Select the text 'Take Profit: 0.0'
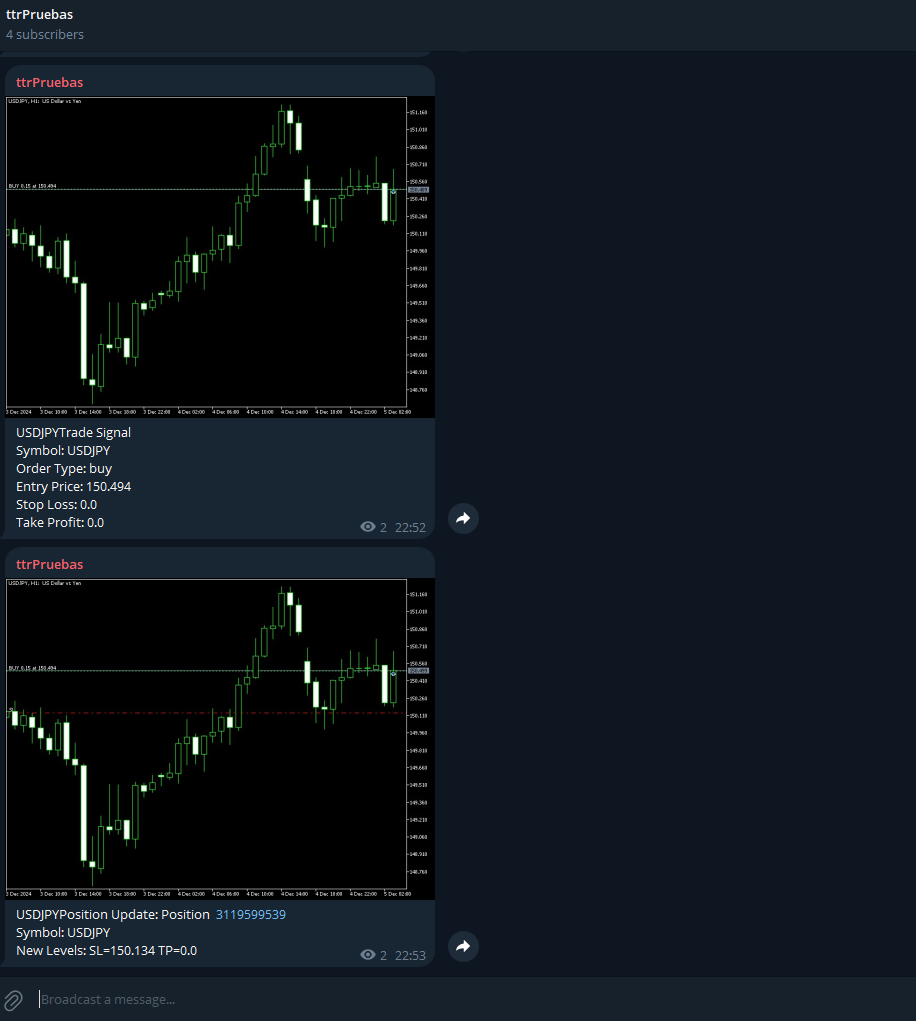 [60, 522]
